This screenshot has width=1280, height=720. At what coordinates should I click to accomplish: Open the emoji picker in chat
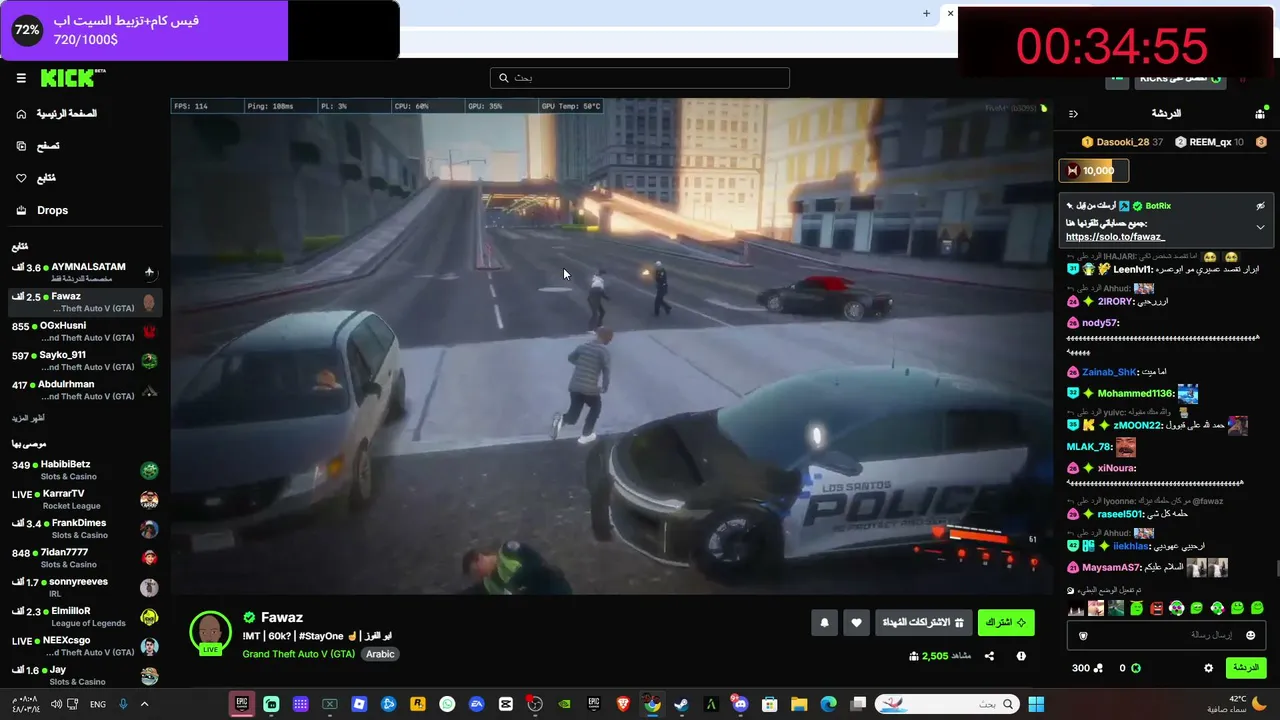click(1250, 635)
